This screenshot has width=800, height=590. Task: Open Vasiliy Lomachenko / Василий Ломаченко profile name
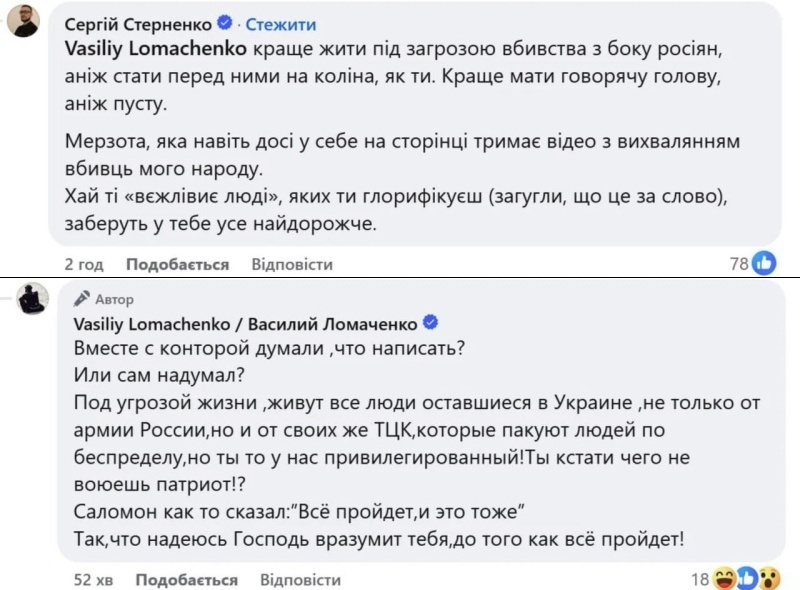coord(246,323)
